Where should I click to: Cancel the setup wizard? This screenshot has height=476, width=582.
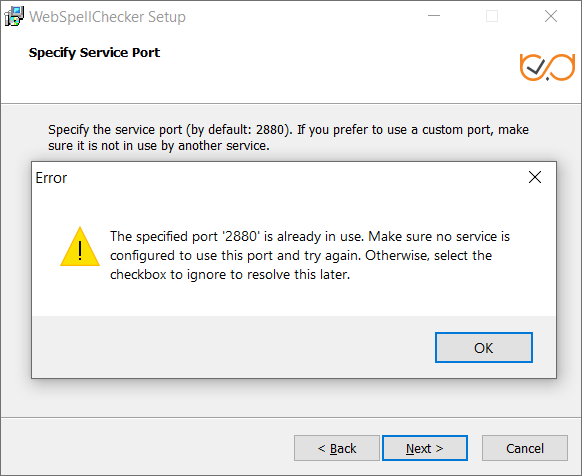[x=525, y=448]
